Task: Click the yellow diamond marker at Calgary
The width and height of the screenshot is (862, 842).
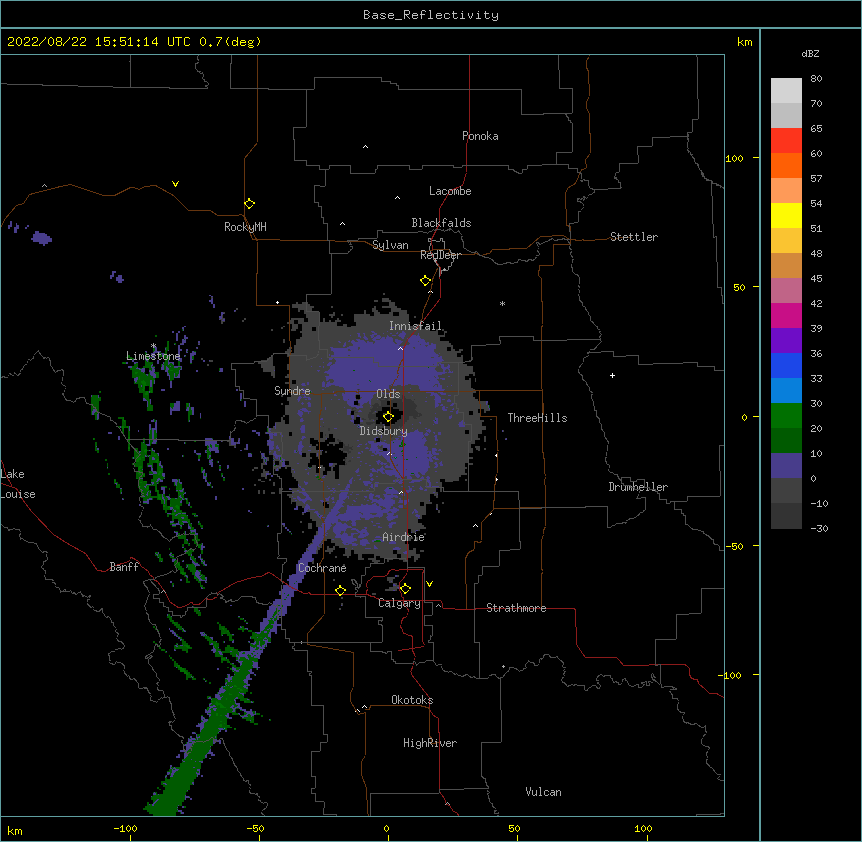Action: pyautogui.click(x=405, y=589)
